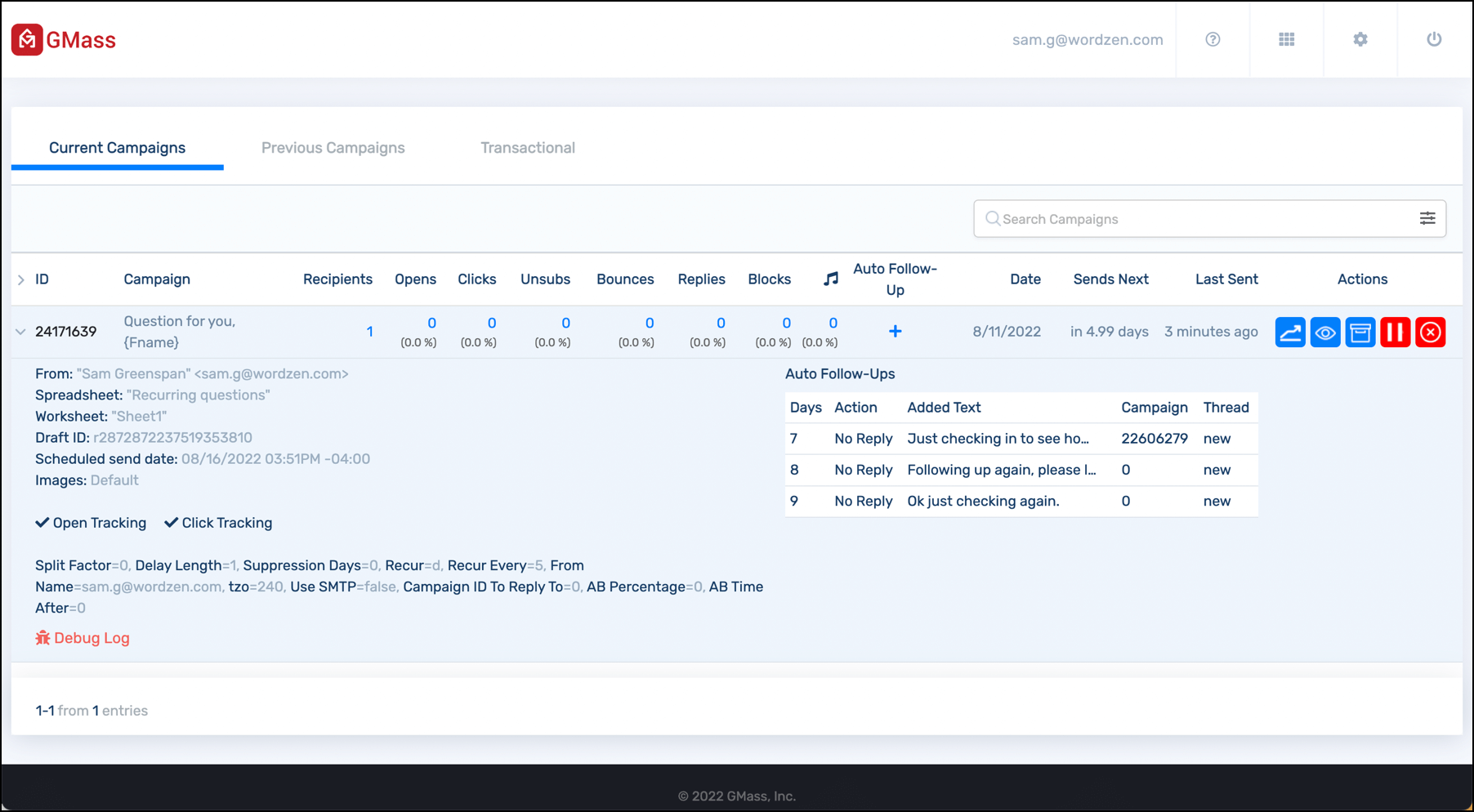
Task: Select follow-up 'Following up again, please l…'
Action: tap(1002, 470)
